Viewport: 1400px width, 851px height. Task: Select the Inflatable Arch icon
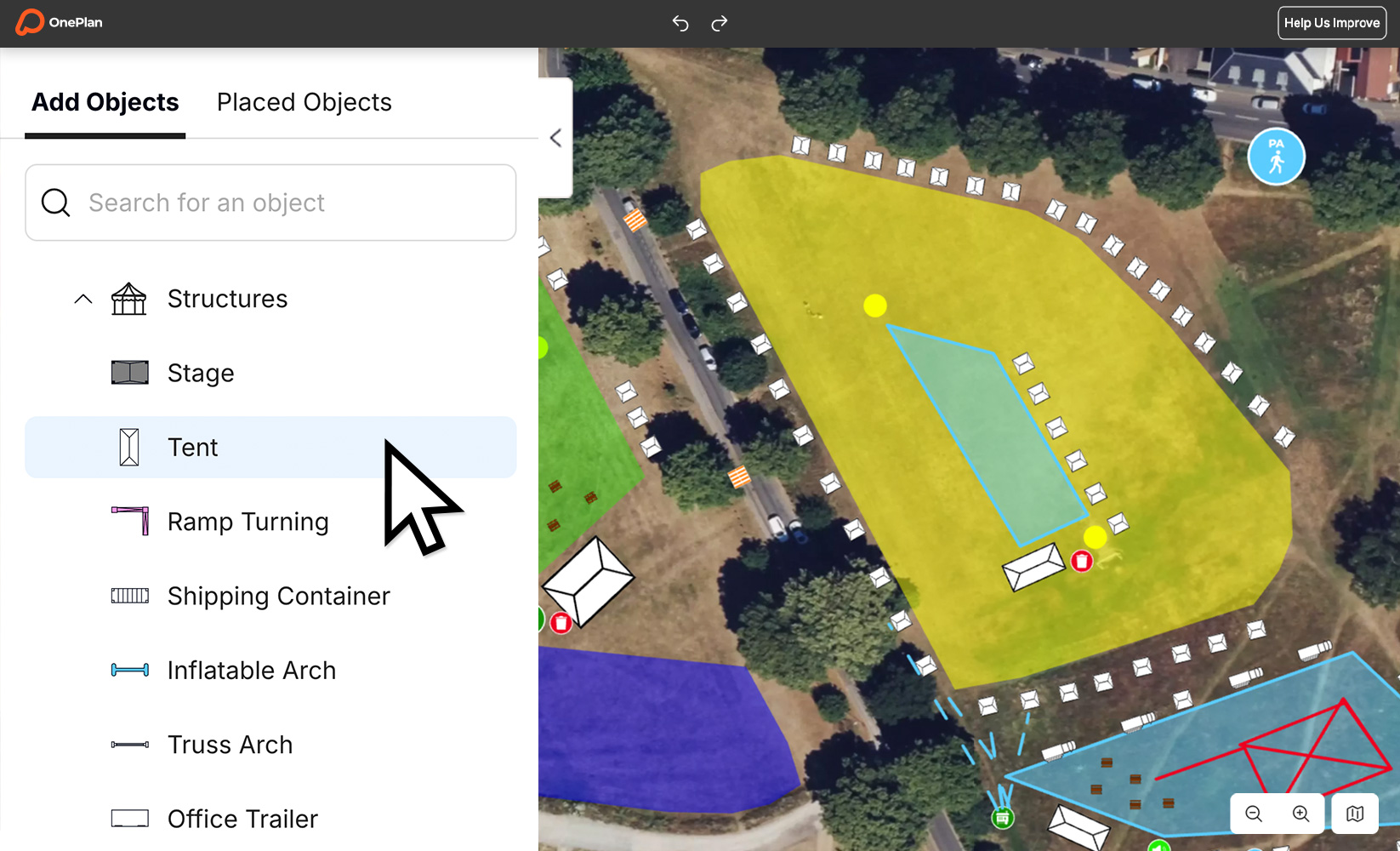(129, 670)
